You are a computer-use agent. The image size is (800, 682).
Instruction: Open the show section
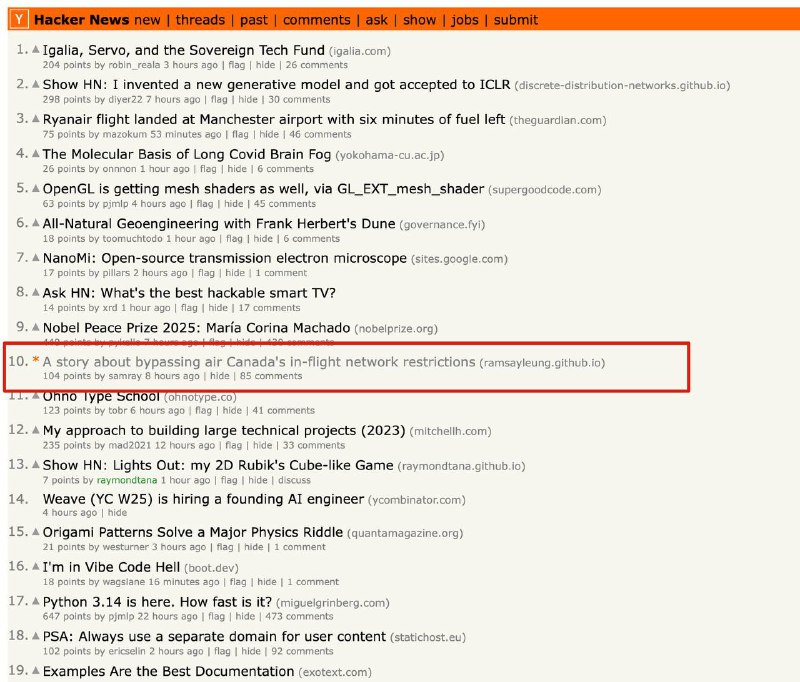(419, 20)
